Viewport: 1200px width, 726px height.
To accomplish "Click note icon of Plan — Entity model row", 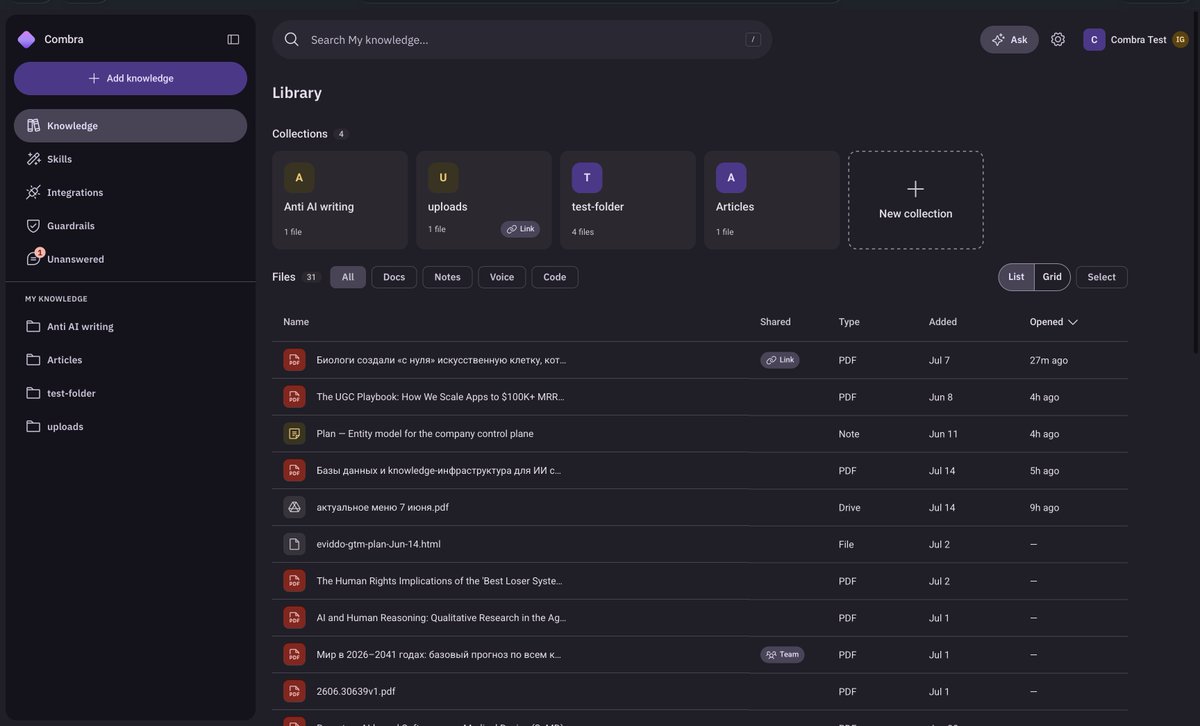I will pos(294,434).
